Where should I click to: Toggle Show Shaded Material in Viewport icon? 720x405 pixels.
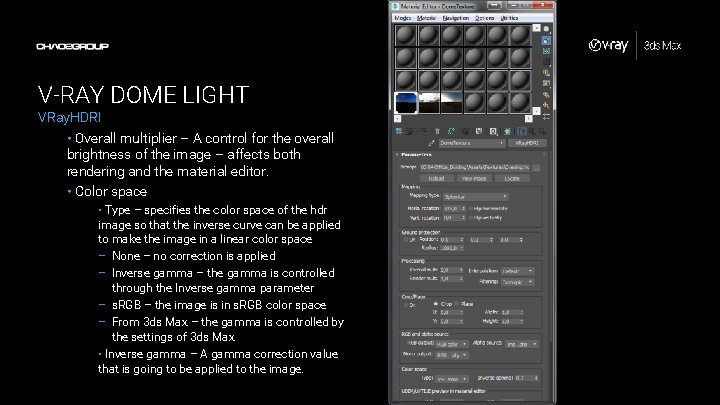pyautogui.click(x=507, y=132)
